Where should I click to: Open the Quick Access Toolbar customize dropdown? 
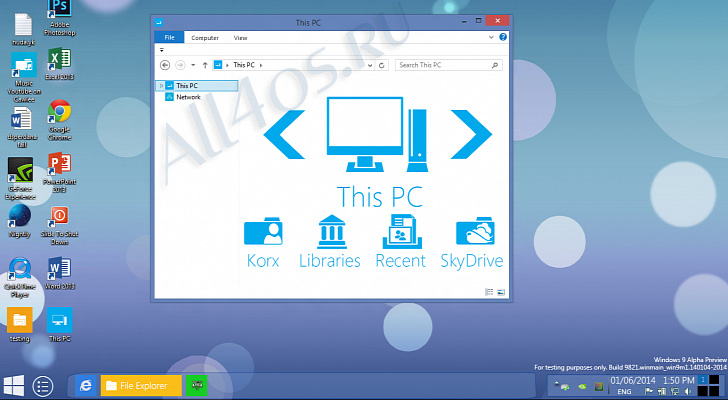pyautogui.click(x=162, y=50)
